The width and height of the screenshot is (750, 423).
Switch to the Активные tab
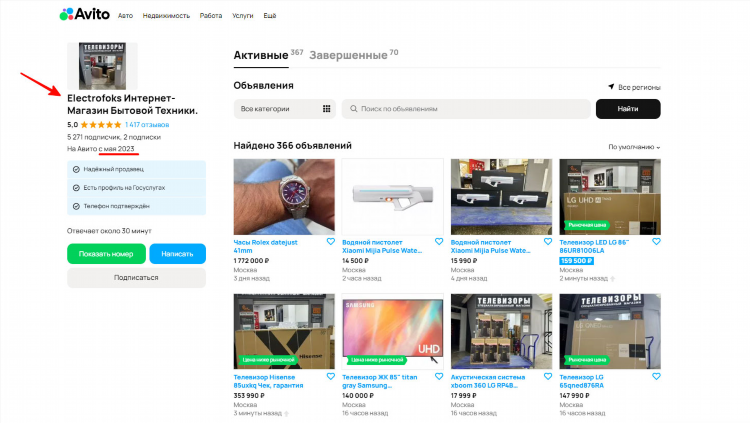(x=261, y=56)
